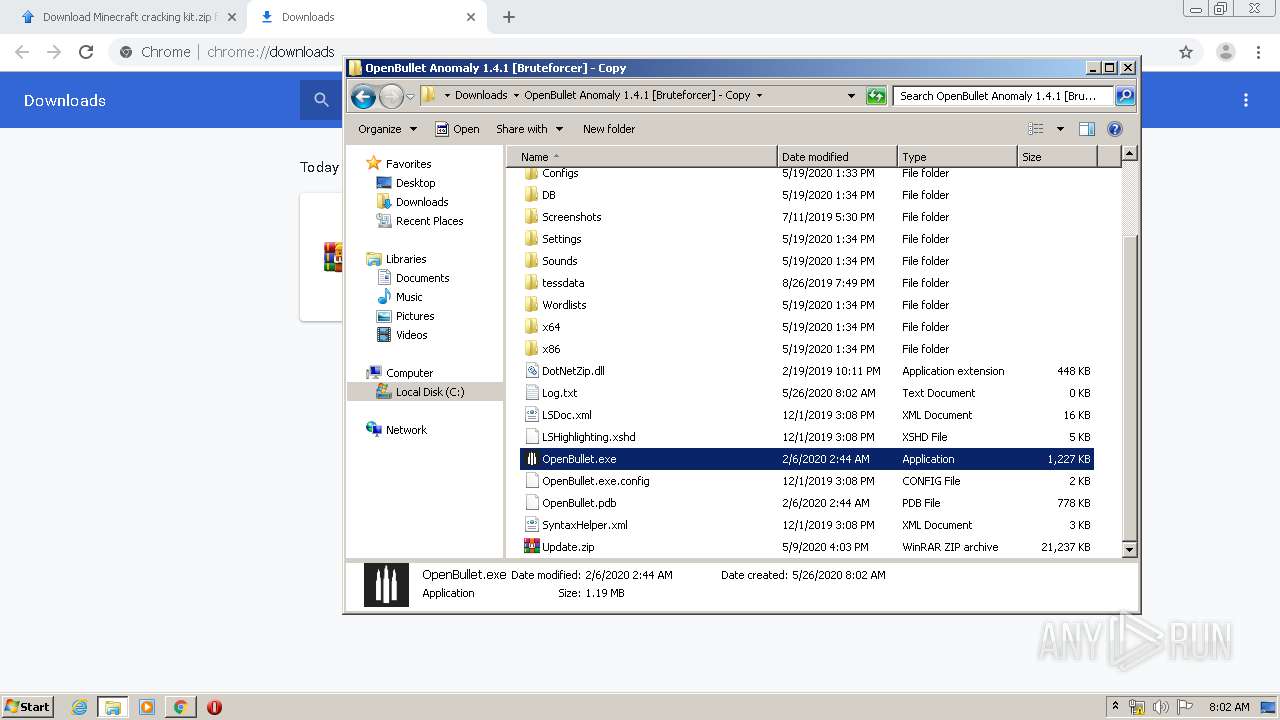Select OpenBullet.pdb file
The height and width of the screenshot is (720, 1280).
(807, 503)
